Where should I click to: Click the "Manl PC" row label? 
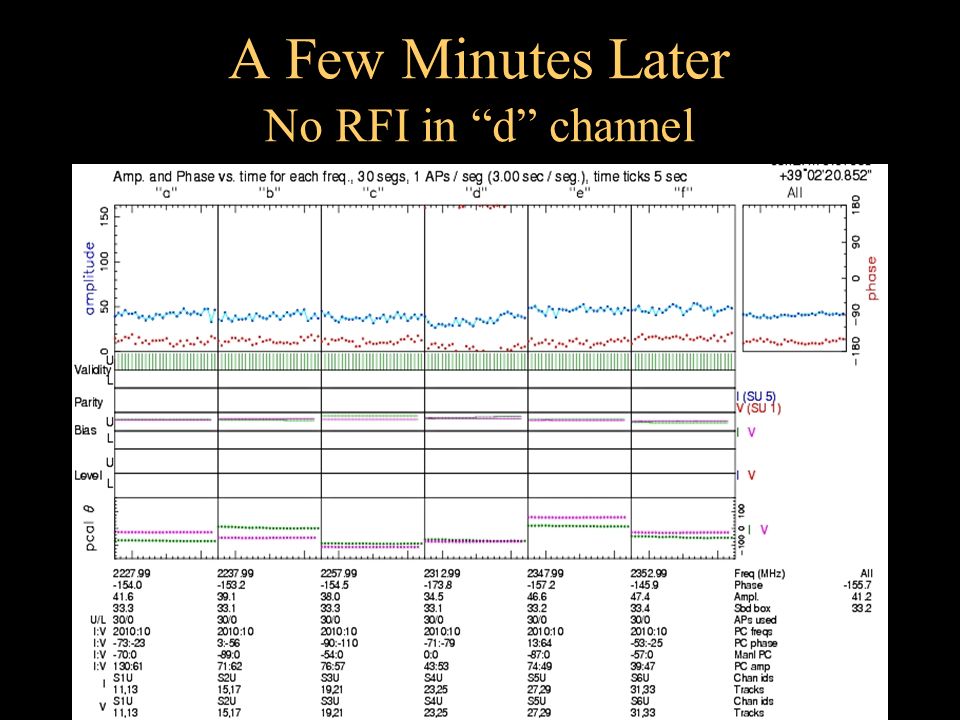tap(752, 655)
